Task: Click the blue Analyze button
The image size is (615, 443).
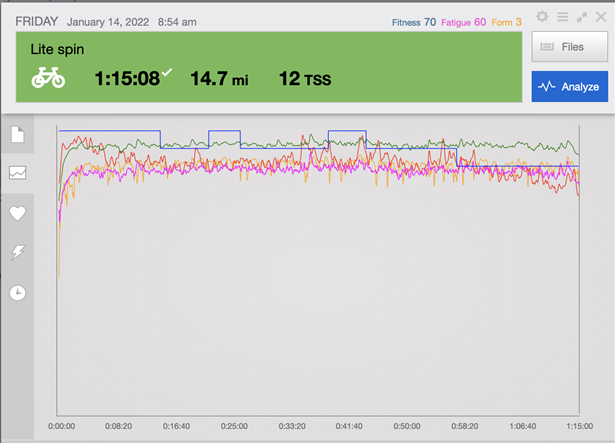Action: 569,87
